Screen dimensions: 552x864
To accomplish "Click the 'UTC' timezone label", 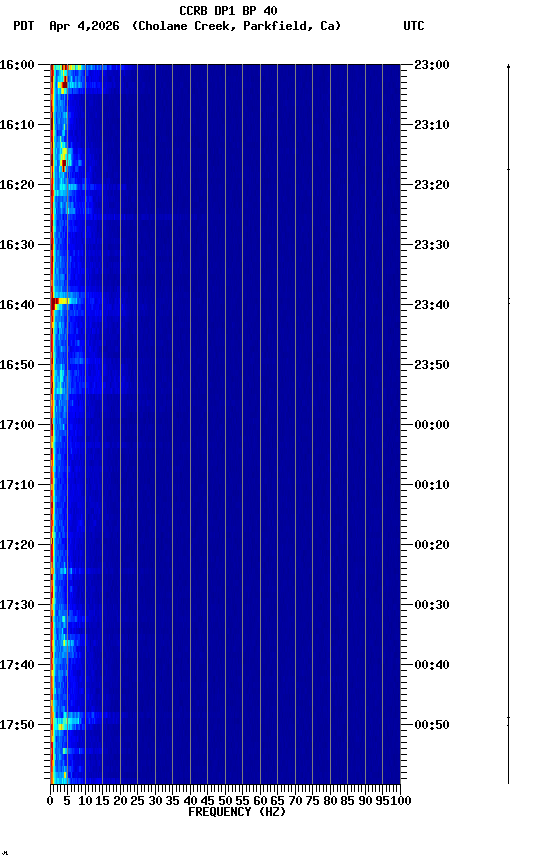I will tap(414, 26).
